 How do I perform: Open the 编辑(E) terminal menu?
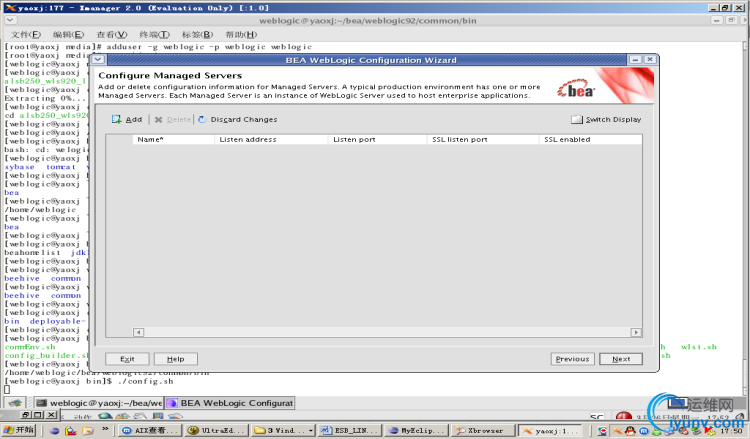click(x=68, y=34)
